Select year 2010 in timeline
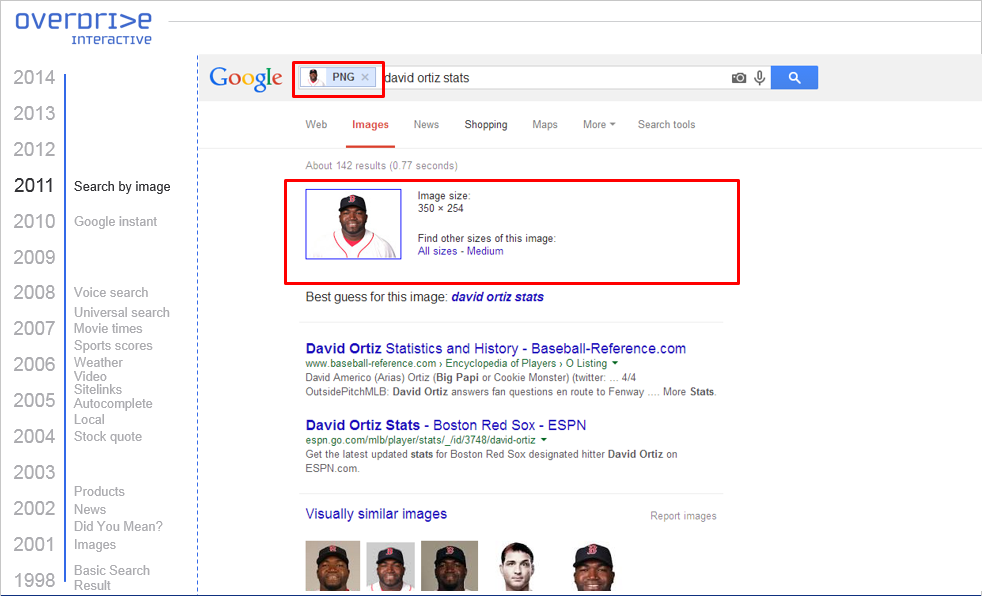This screenshot has height=596, width=982. click(x=34, y=221)
